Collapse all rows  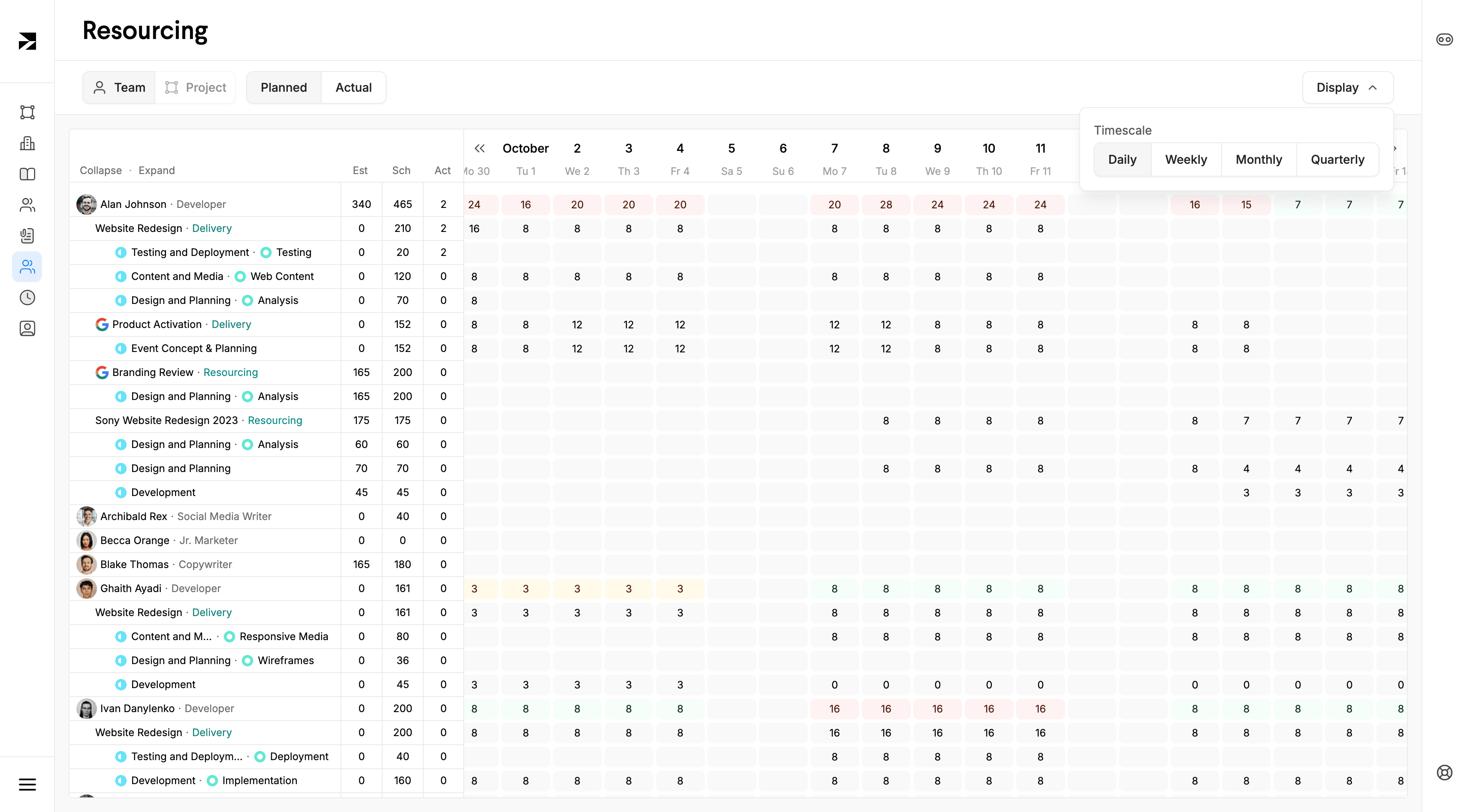(101, 171)
